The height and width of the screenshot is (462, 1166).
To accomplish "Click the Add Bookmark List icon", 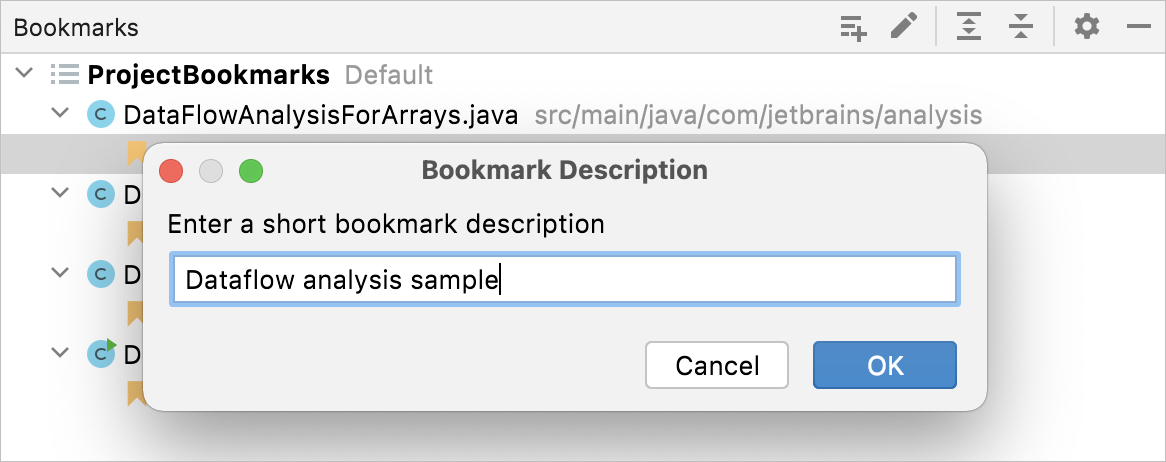I will point(852,28).
